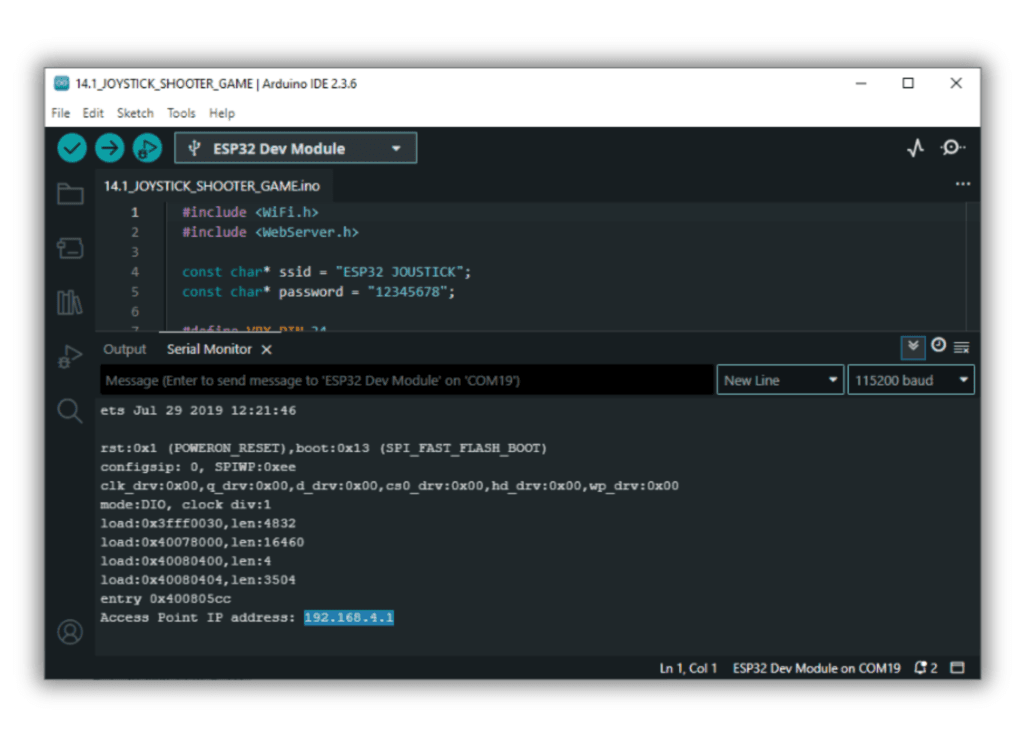1024x748 pixels.
Task: Minimize the Arduino IDE window
Action: [x=861, y=83]
